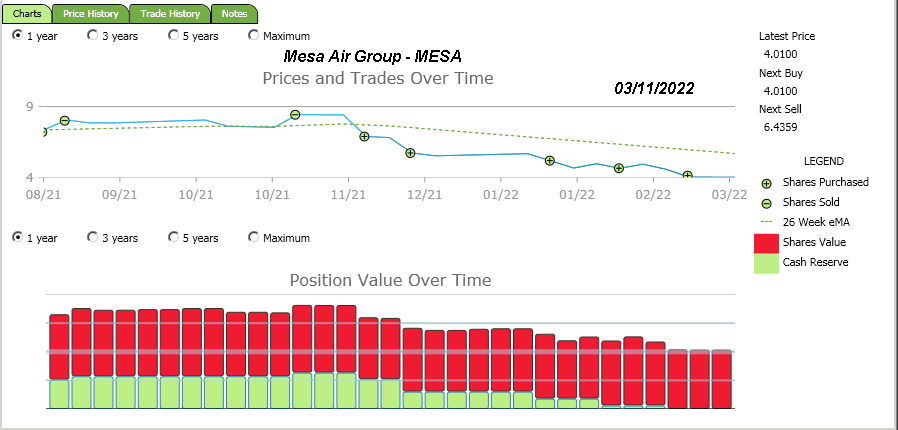
Task: Select 3 years on the price chart
Action: pyautogui.click(x=93, y=35)
